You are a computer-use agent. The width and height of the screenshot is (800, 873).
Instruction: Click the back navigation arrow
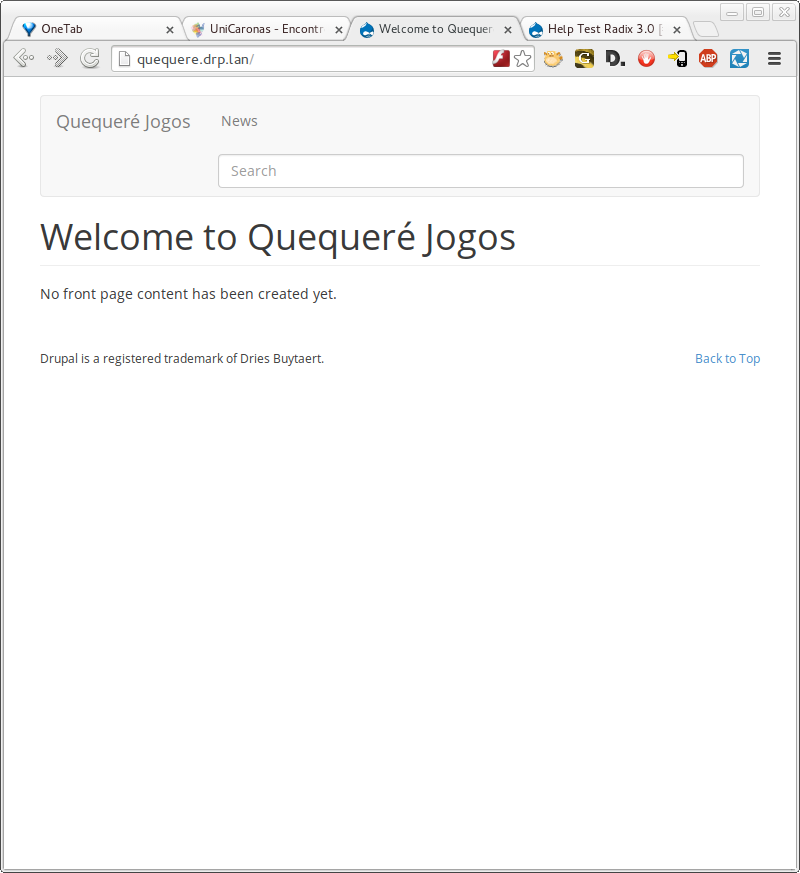[x=23, y=58]
